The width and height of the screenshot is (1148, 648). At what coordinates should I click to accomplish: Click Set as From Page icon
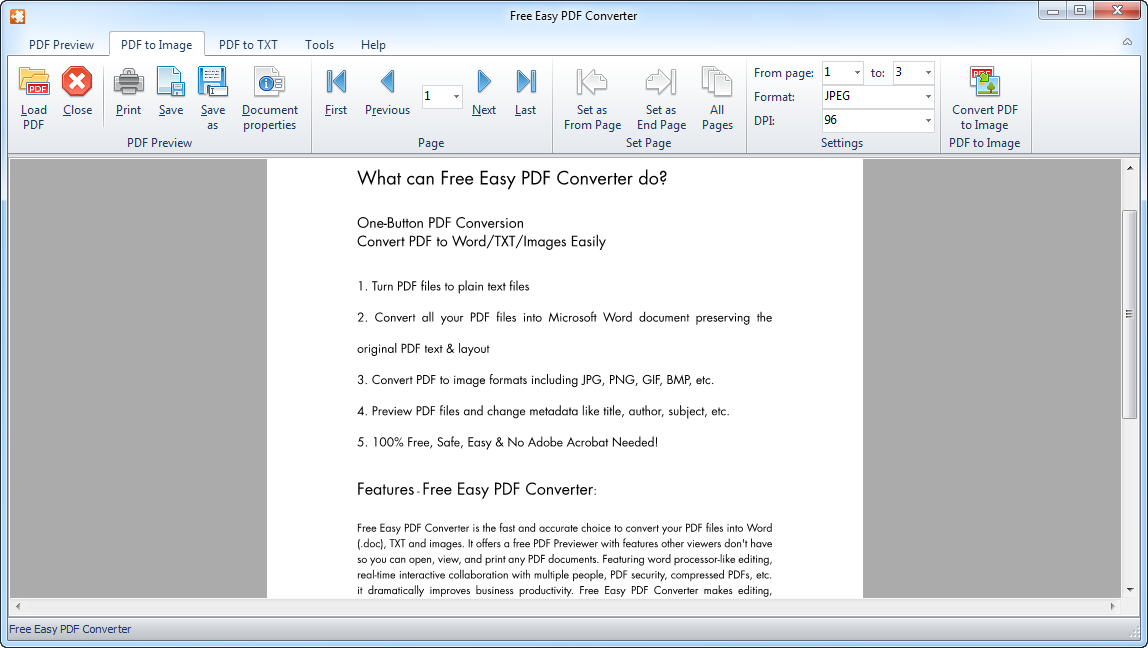(x=591, y=95)
